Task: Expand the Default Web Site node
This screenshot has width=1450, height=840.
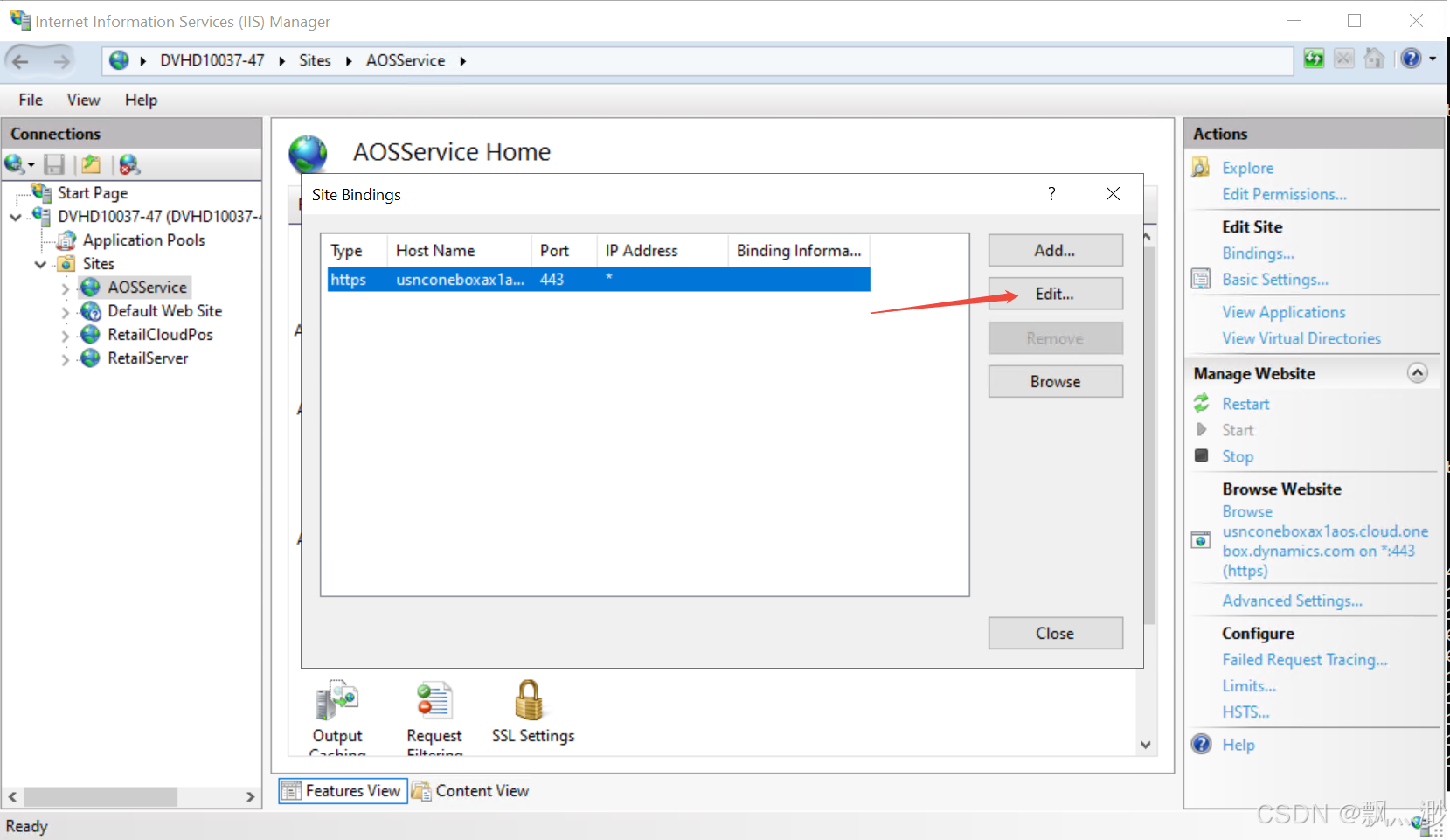Action: [65, 311]
